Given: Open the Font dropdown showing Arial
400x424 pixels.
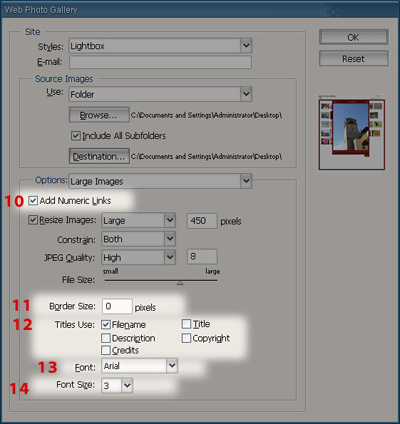Looking at the screenshot, I should [x=140, y=366].
